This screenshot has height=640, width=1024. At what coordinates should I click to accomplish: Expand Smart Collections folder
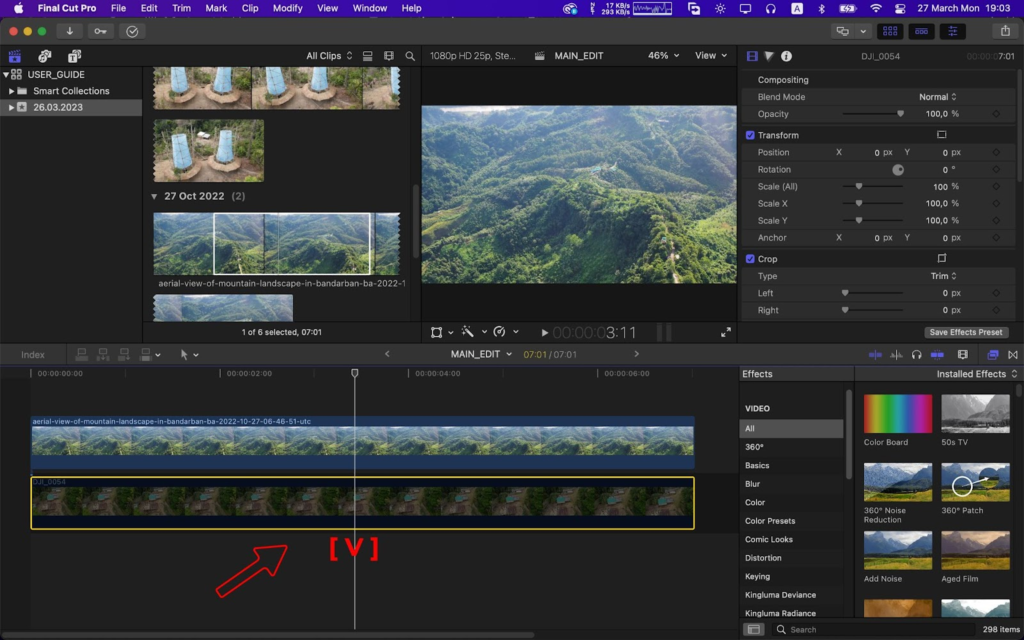pos(11,91)
